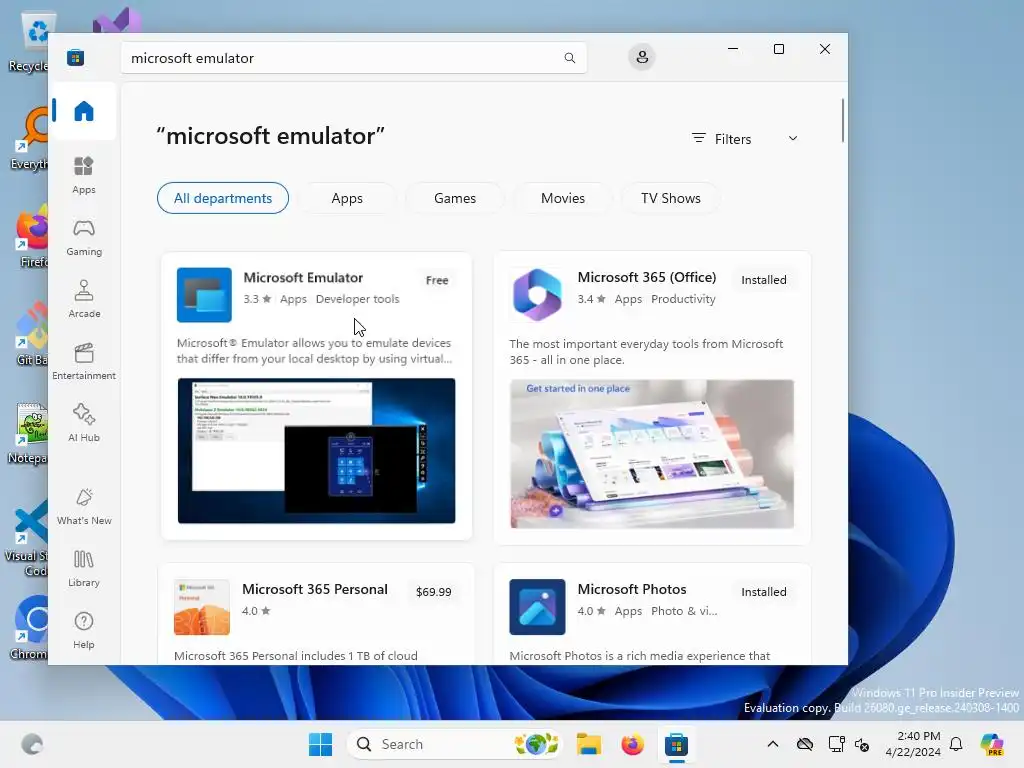Click Microsoft Store icon in taskbar
This screenshot has height=768, width=1024.
[677, 744]
